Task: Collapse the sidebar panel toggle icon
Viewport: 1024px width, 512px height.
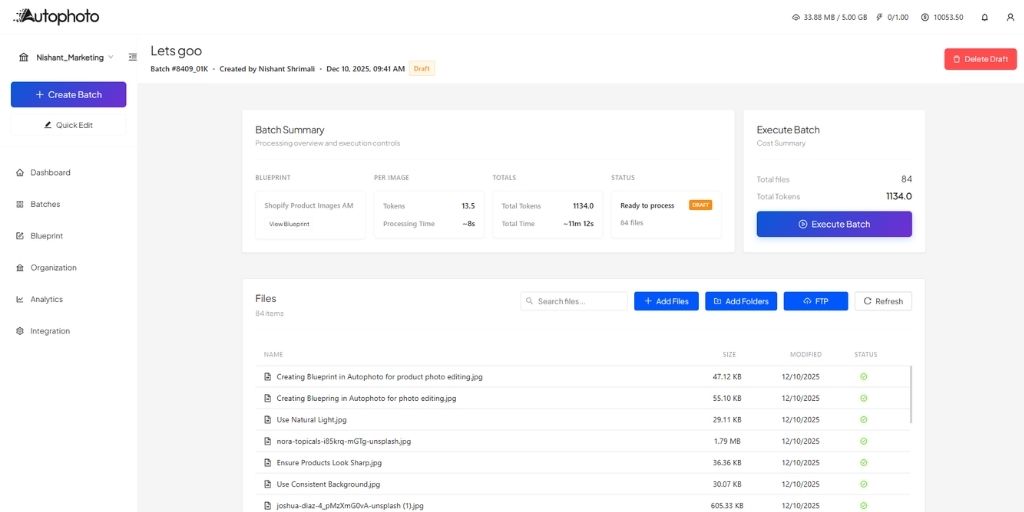Action: [133, 57]
